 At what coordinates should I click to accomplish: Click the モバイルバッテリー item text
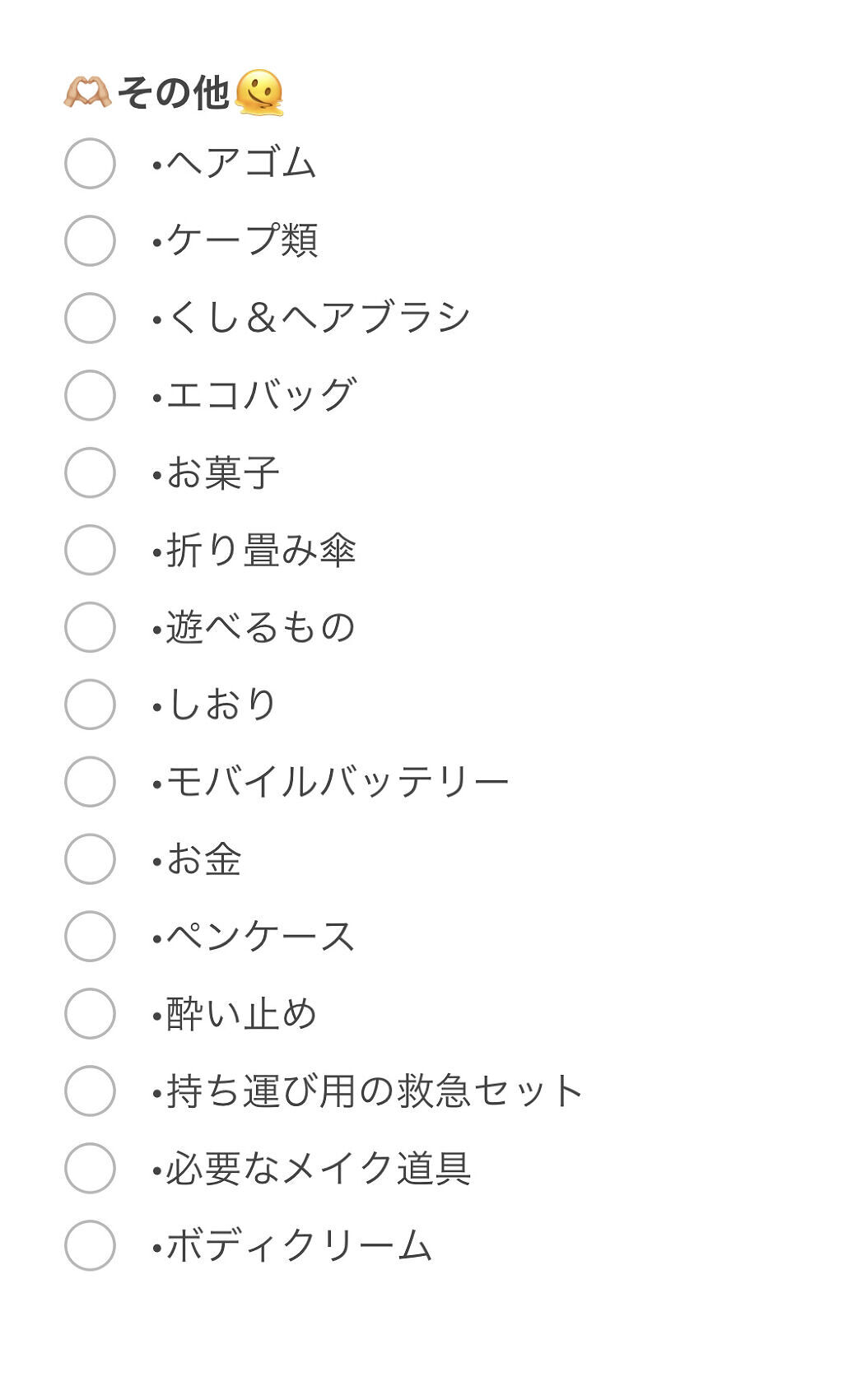(338, 782)
